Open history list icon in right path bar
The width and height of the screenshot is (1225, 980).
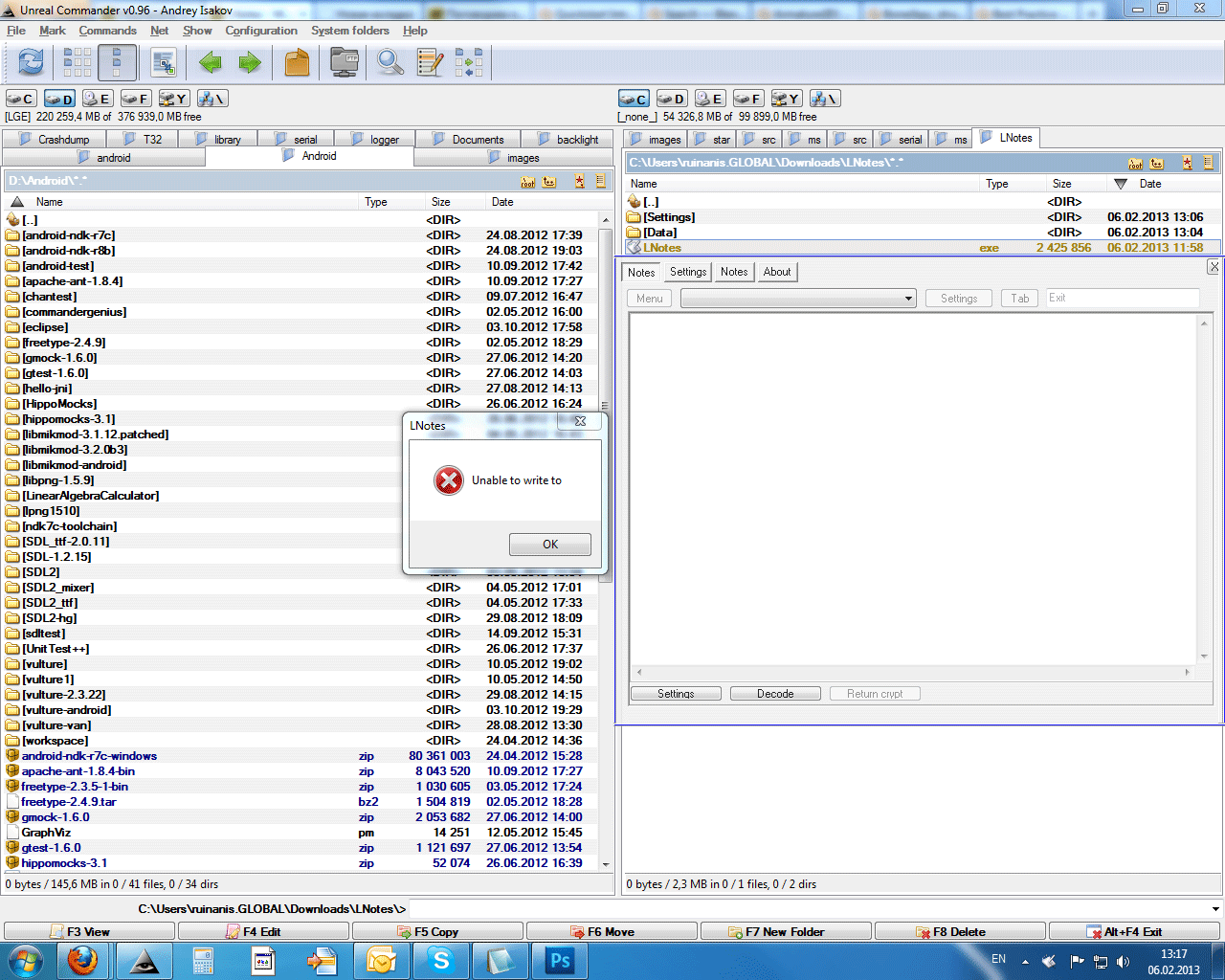click(x=1209, y=163)
